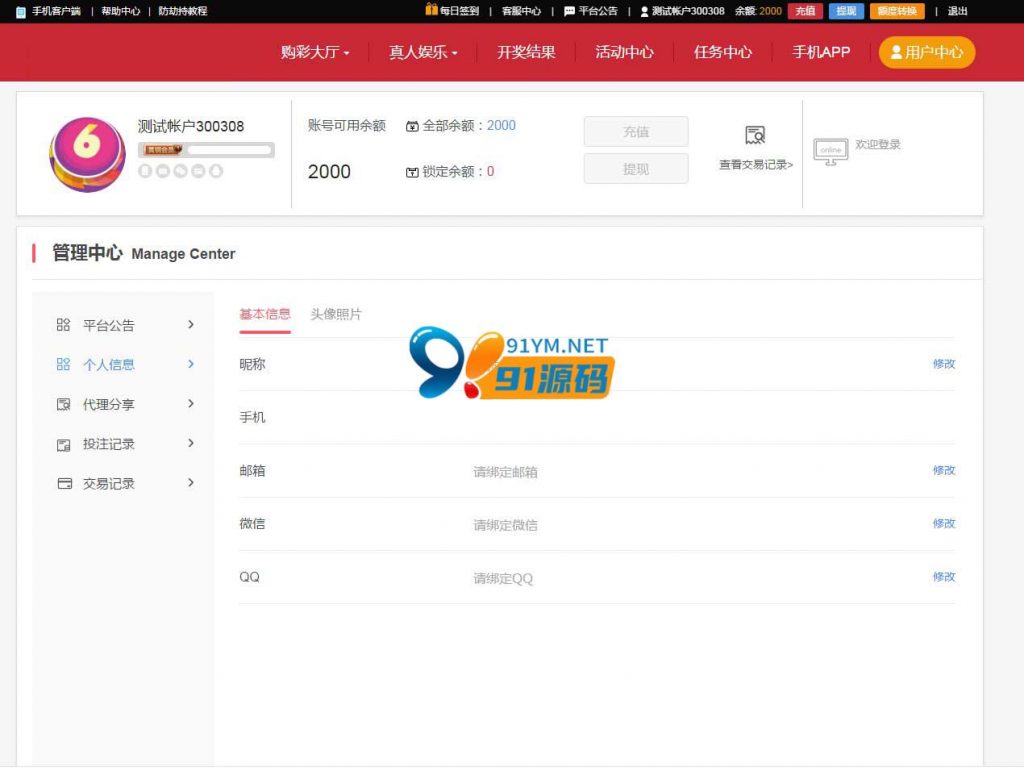The width and height of the screenshot is (1024, 771).
Task: Click the online monitor icon
Action: (830, 151)
